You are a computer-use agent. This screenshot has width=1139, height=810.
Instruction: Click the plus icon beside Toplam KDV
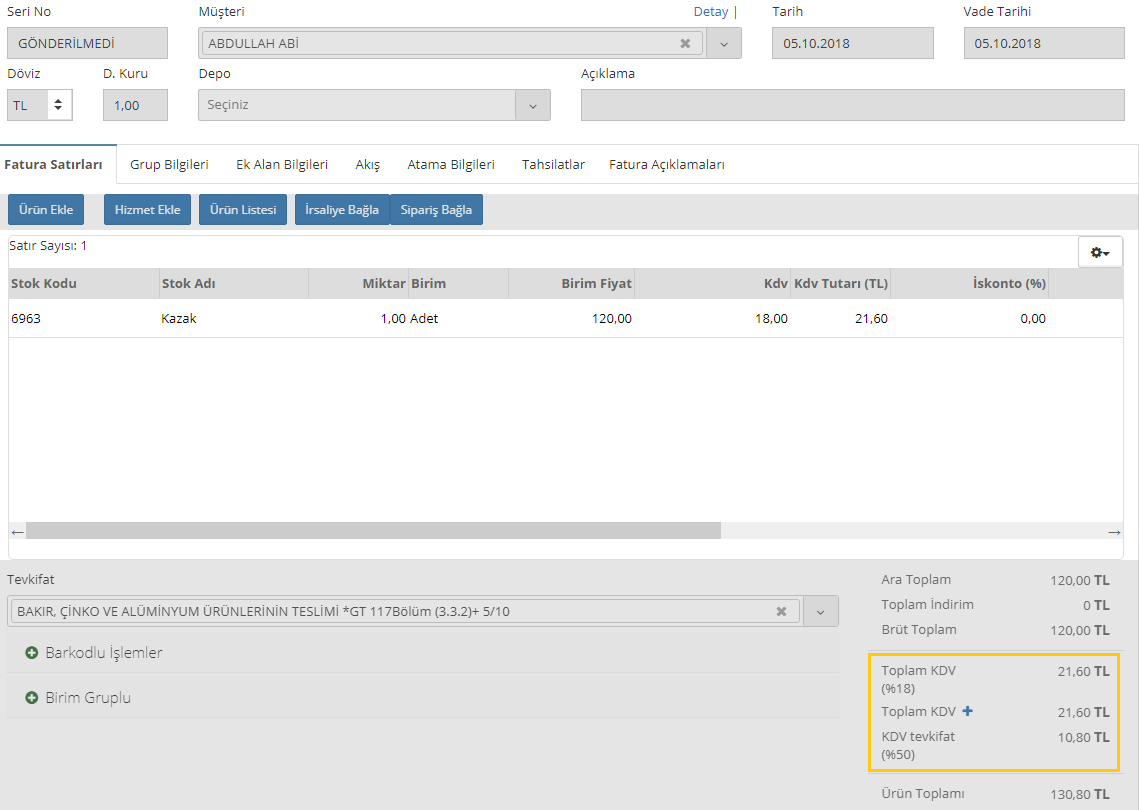coord(967,712)
